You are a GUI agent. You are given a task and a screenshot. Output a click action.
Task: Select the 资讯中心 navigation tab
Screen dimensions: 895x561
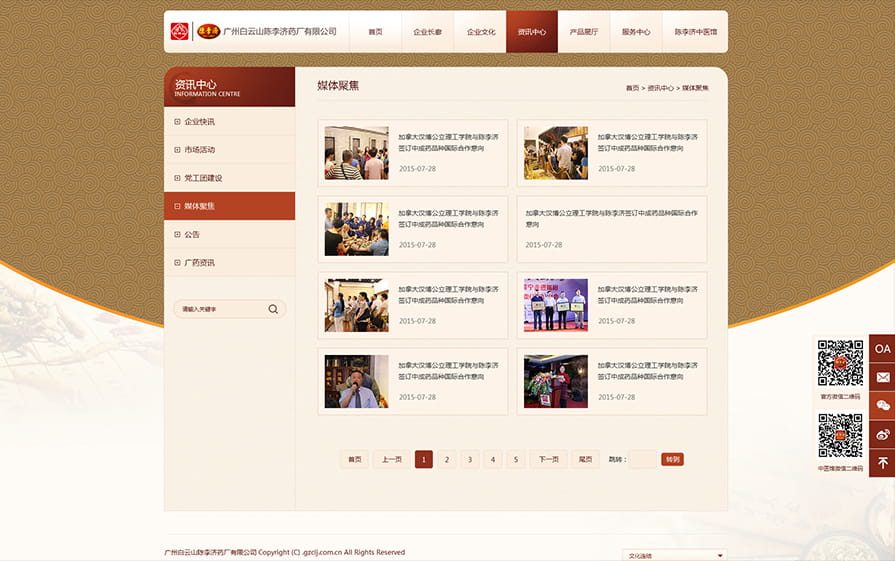[532, 32]
